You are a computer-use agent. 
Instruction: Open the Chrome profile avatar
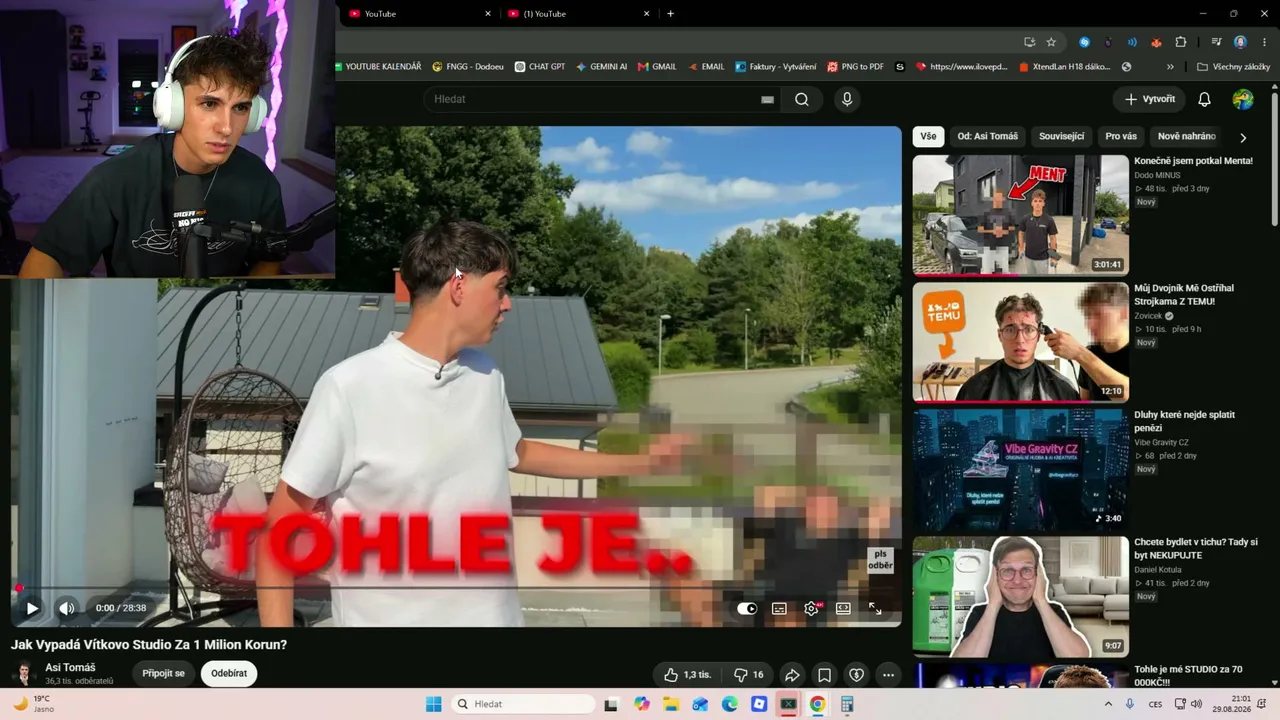click(1240, 42)
